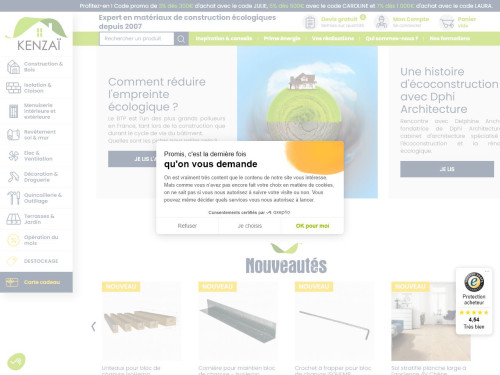Open the Elec & Ventilation fan icon

(x=13, y=156)
